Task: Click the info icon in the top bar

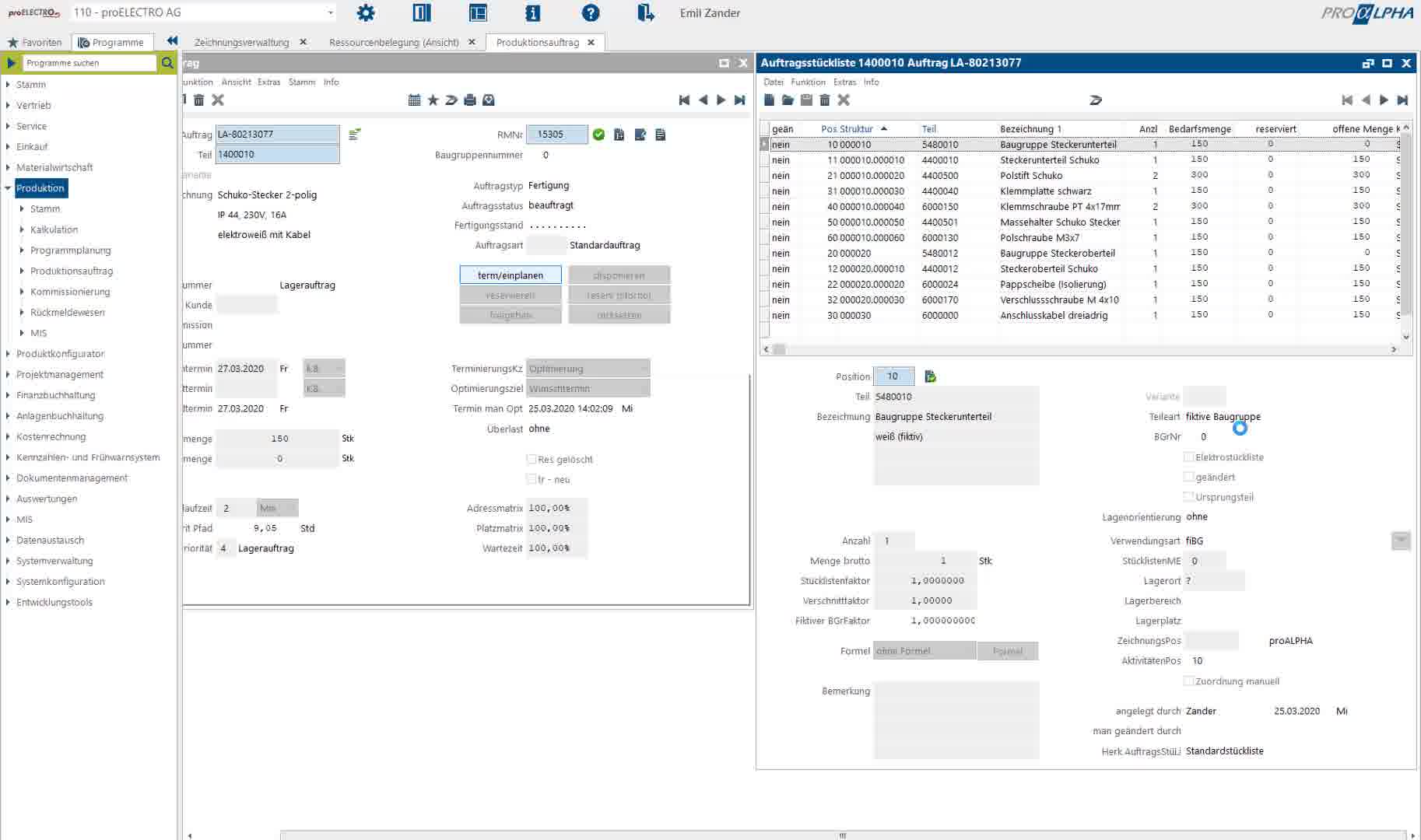Action: point(533,12)
